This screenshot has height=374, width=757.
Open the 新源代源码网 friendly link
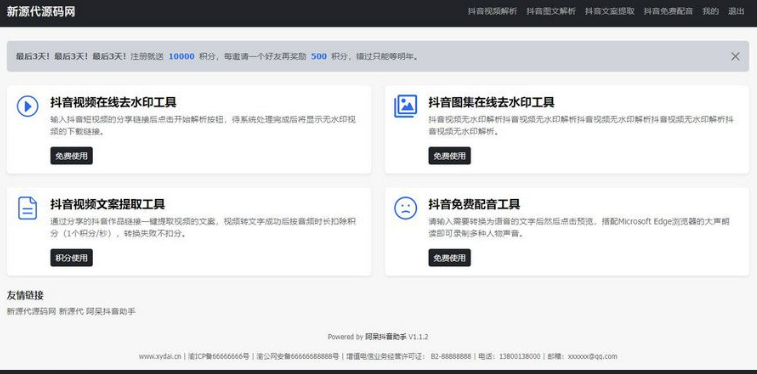[x=31, y=312]
